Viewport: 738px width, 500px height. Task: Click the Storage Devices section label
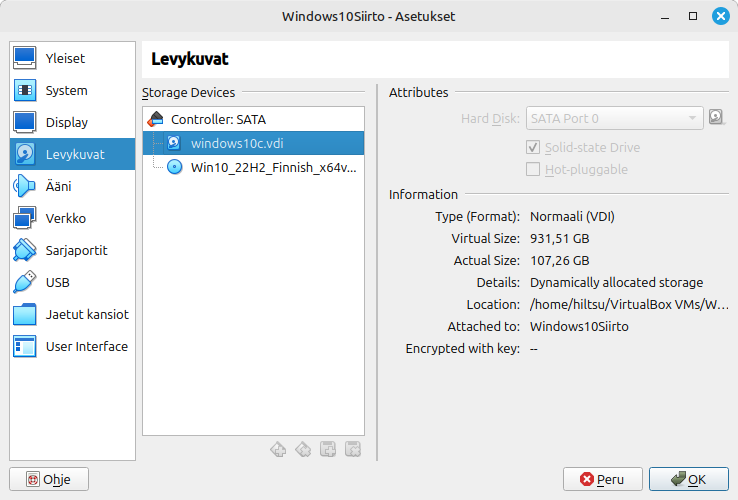click(188, 92)
